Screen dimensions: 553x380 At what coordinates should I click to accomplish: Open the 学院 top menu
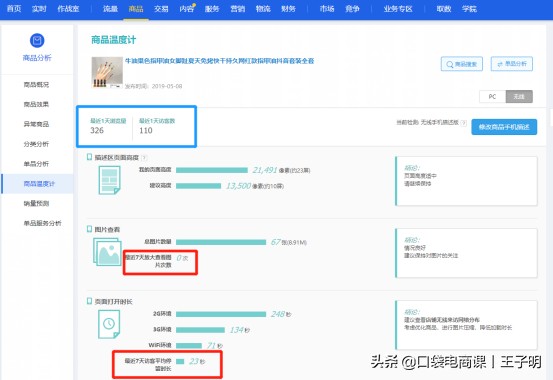[x=469, y=9]
